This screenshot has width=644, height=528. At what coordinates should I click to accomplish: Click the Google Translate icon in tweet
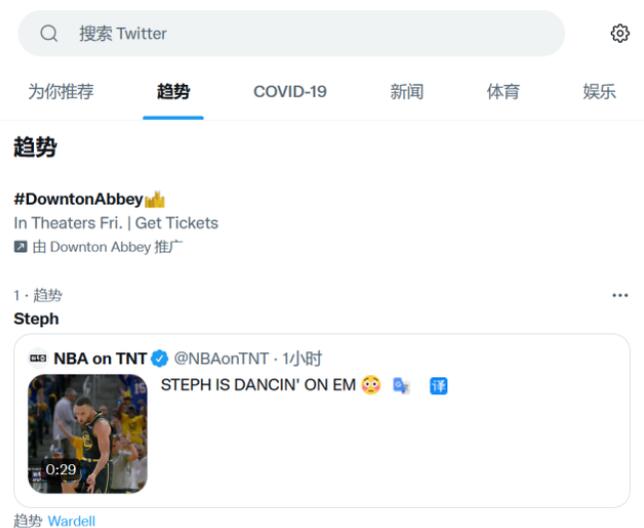(x=401, y=385)
